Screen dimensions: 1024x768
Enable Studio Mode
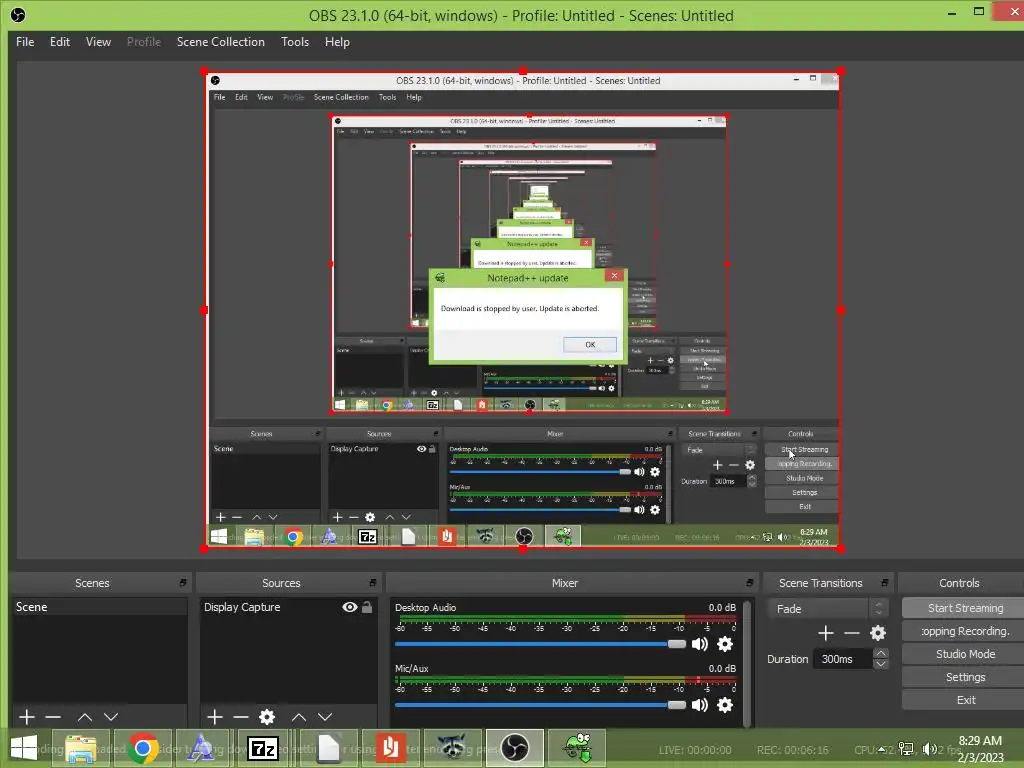[x=963, y=654]
